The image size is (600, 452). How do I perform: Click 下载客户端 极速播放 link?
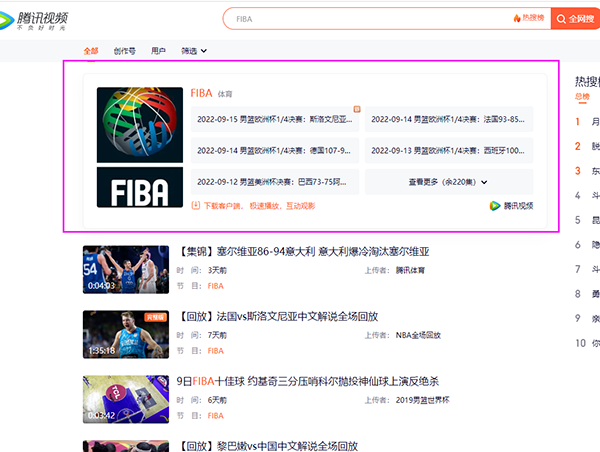[259, 206]
